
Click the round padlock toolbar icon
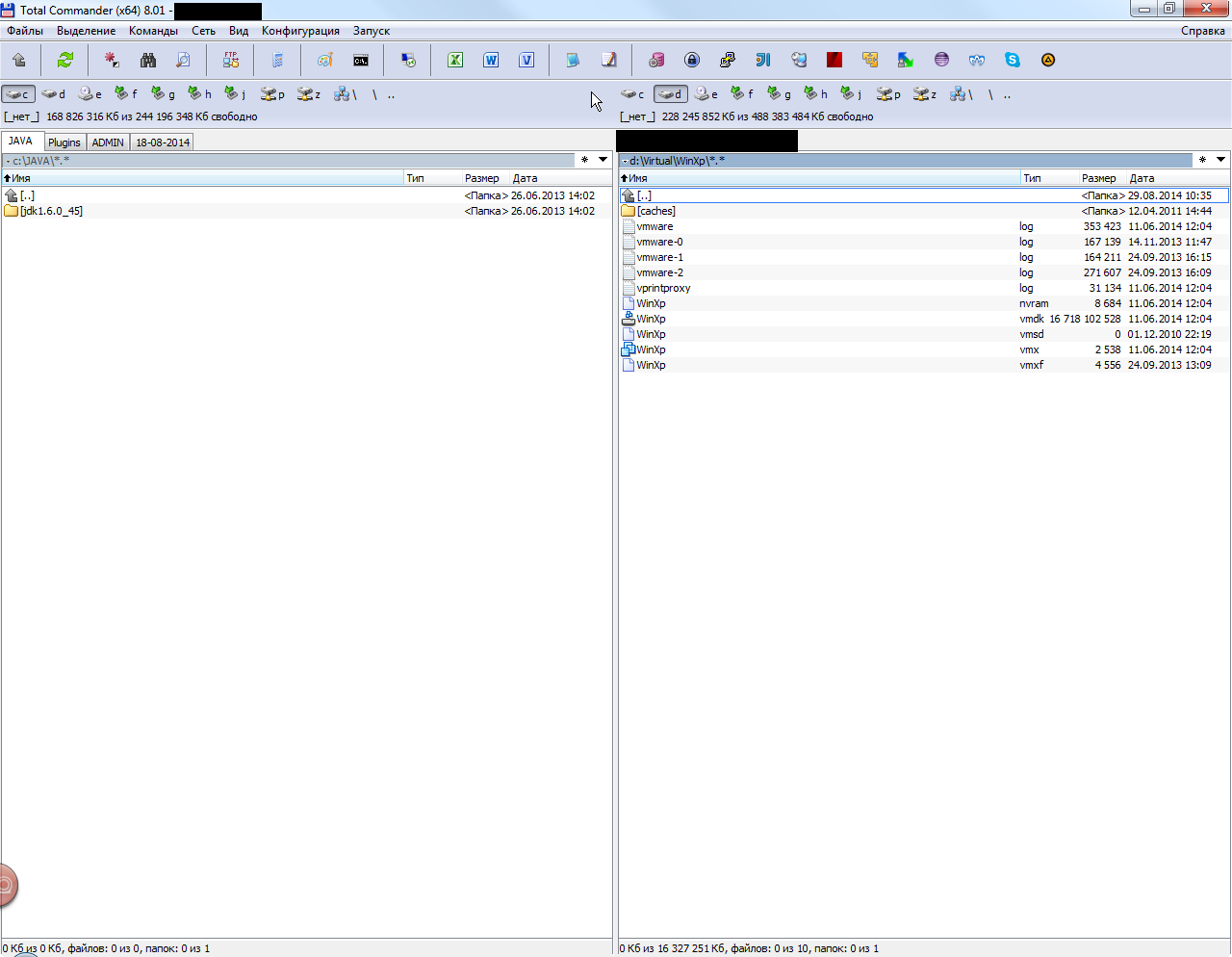tap(692, 60)
